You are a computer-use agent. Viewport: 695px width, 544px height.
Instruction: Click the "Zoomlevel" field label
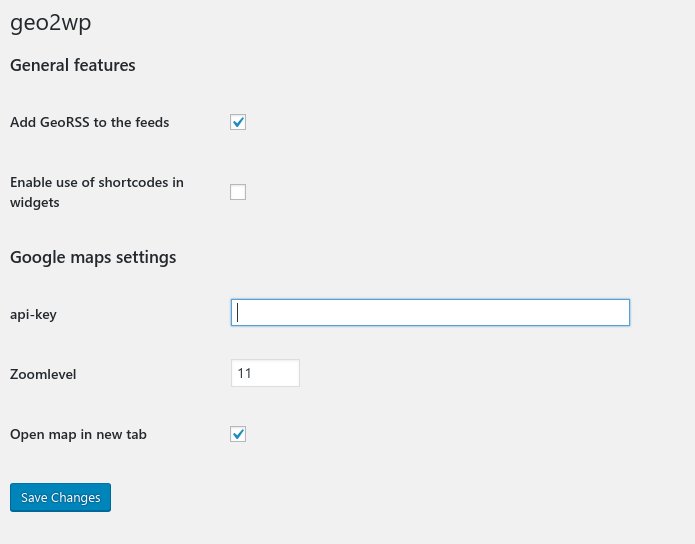pyautogui.click(x=43, y=375)
